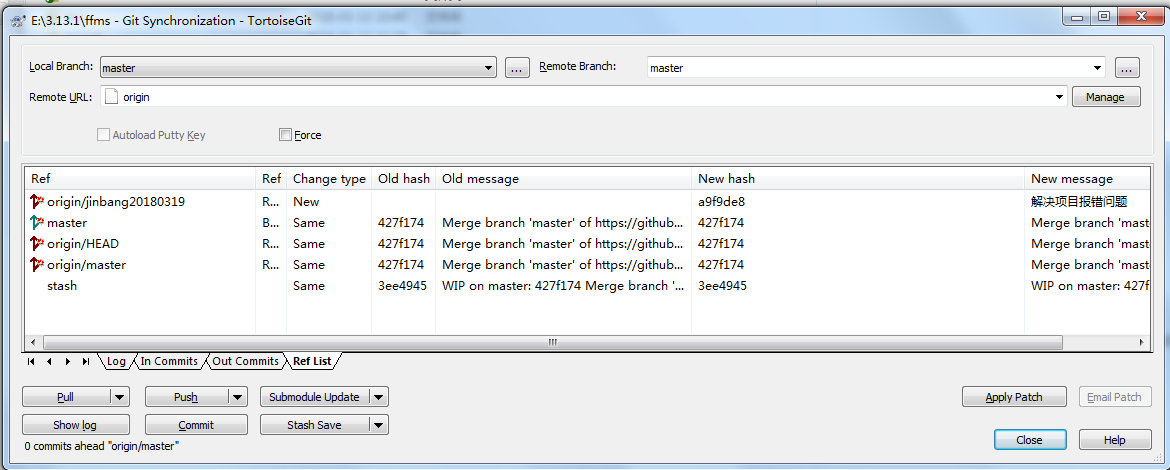This screenshot has height=470, width=1170.
Task: Browse remote branches with ellipsis button
Action: click(x=1127, y=68)
